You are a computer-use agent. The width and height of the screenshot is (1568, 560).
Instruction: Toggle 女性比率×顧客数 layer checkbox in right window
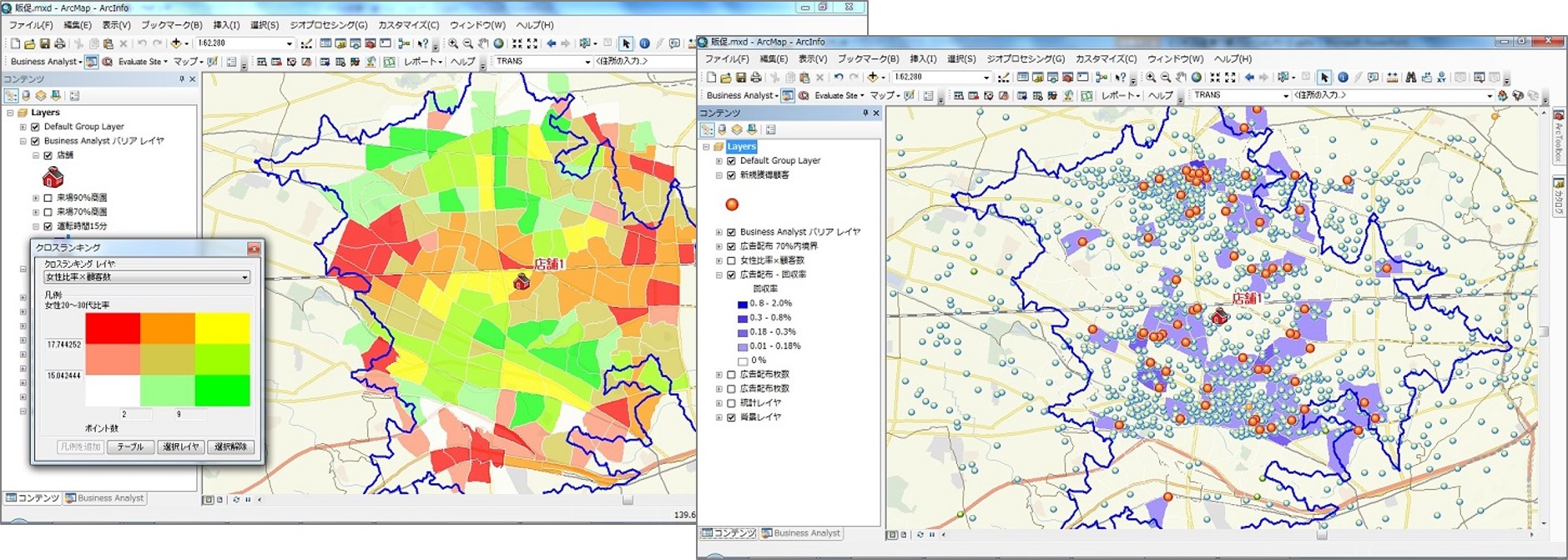731,260
